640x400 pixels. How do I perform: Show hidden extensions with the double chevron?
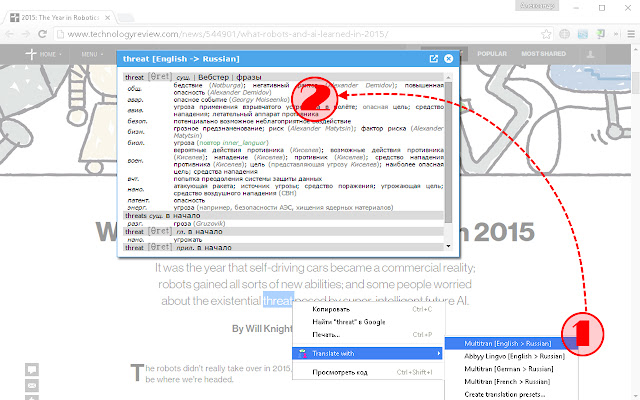pos(616,34)
